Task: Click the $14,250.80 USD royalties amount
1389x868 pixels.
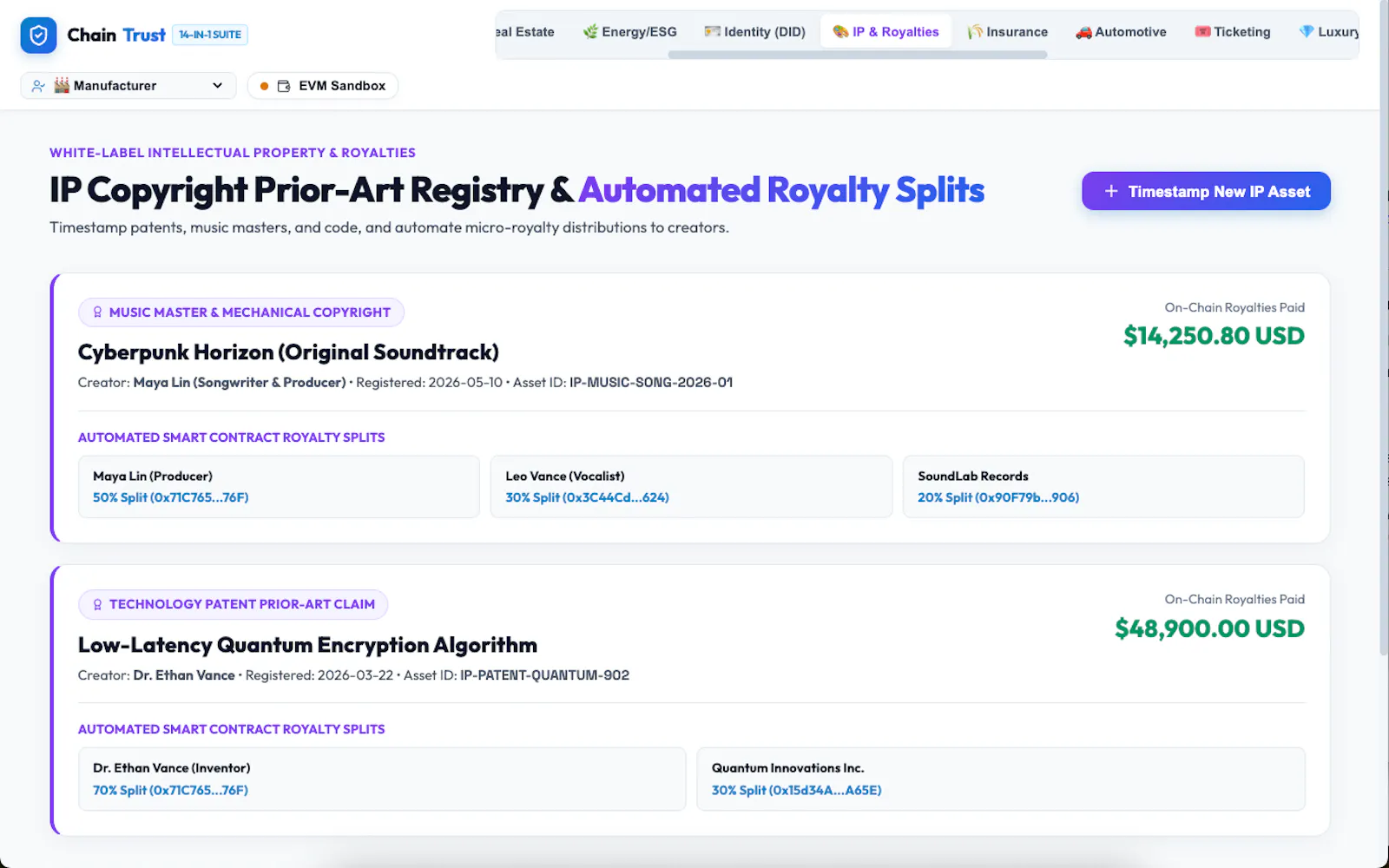Action: point(1214,336)
